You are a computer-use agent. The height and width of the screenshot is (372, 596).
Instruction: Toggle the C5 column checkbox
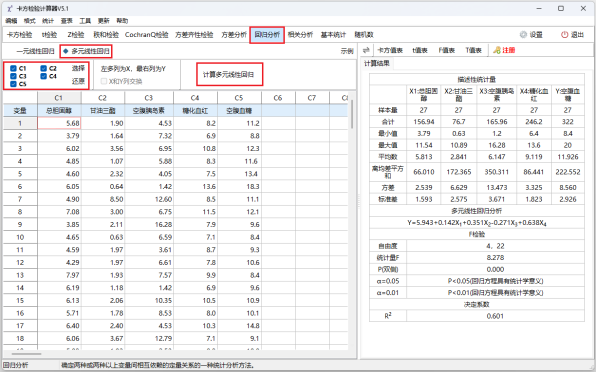click(13, 84)
